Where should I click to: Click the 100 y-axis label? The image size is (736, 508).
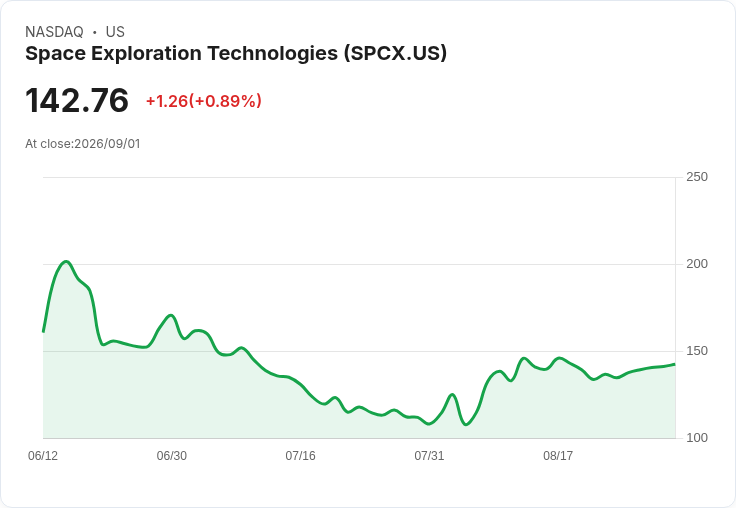click(697, 438)
